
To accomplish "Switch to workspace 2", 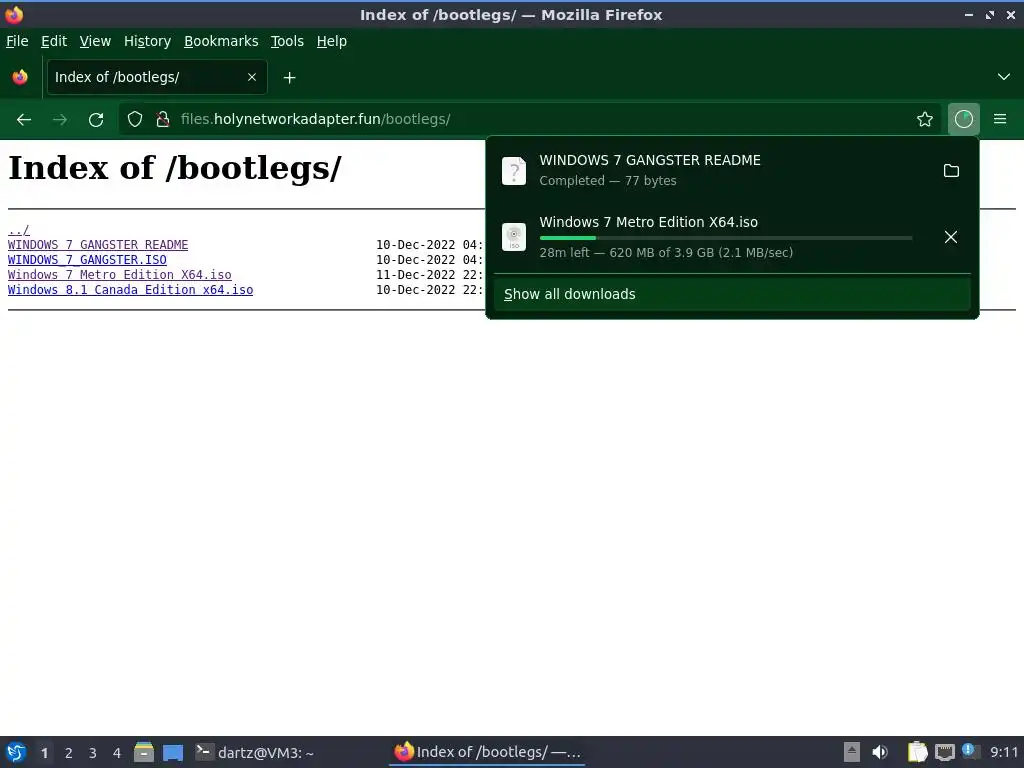I will click(69, 753).
